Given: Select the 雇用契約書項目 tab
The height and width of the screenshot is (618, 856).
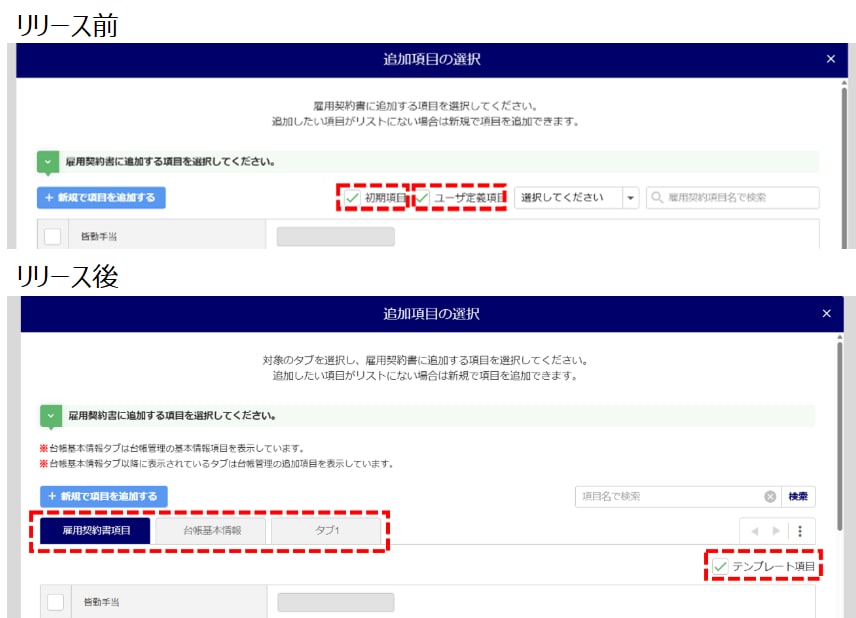Looking at the screenshot, I should tap(96, 530).
